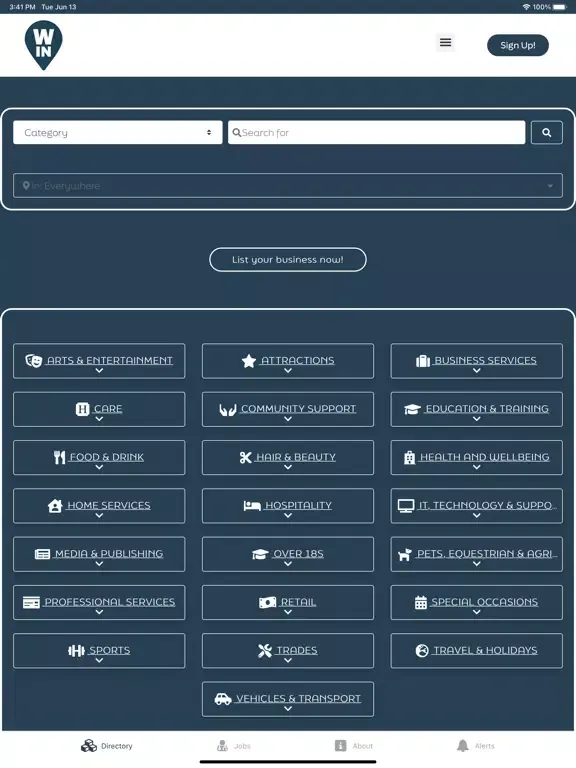Tap the battery status bar icon
This screenshot has width=576, height=768.
coord(560,7)
